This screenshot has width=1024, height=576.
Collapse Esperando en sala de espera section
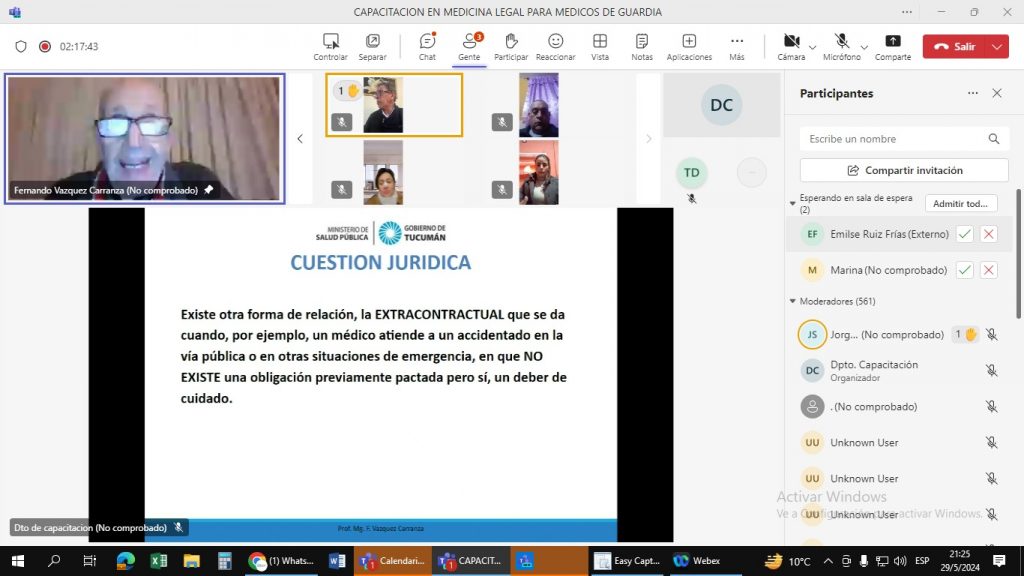[793, 203]
